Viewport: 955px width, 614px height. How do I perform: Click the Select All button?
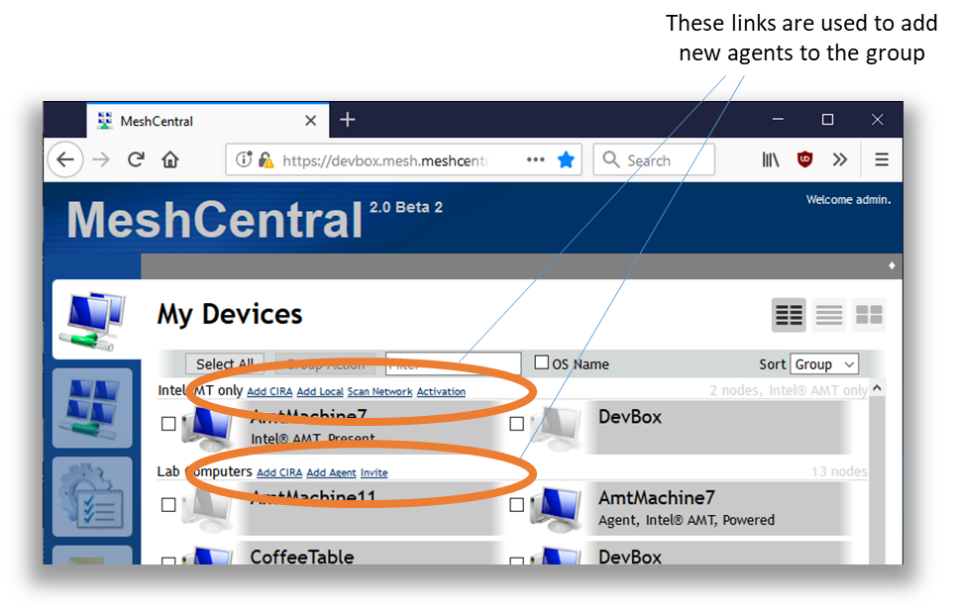[x=224, y=363]
